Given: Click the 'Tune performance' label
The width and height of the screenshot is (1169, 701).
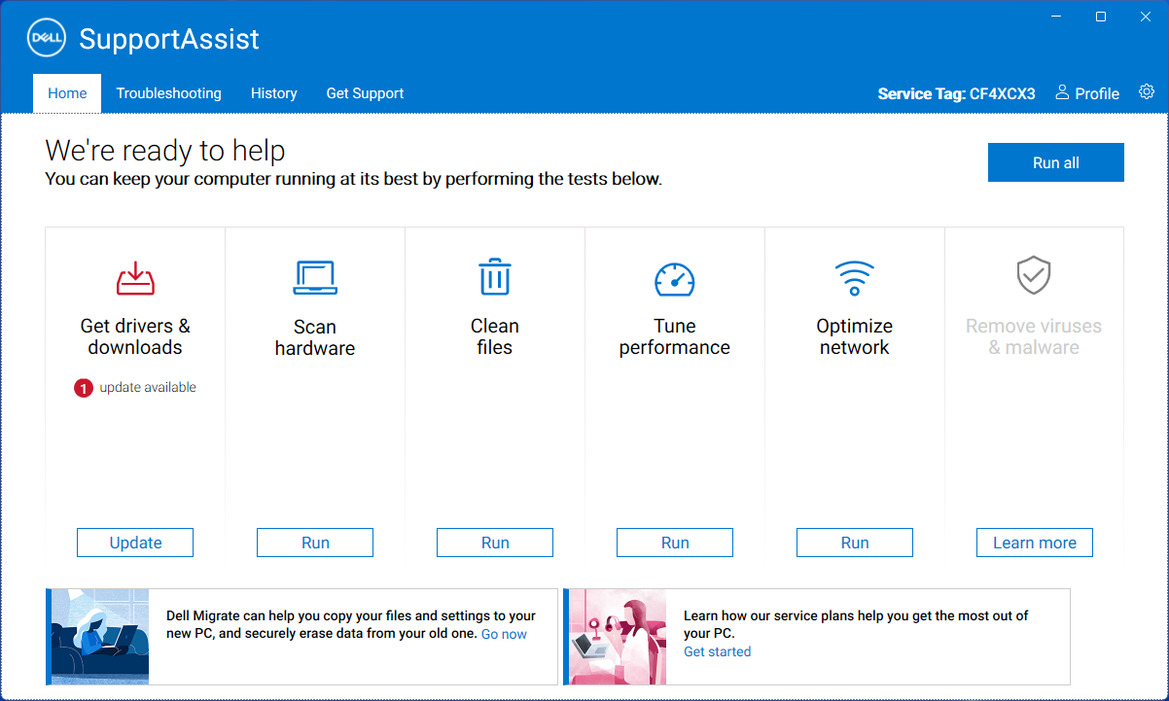Looking at the screenshot, I should pos(675,336).
